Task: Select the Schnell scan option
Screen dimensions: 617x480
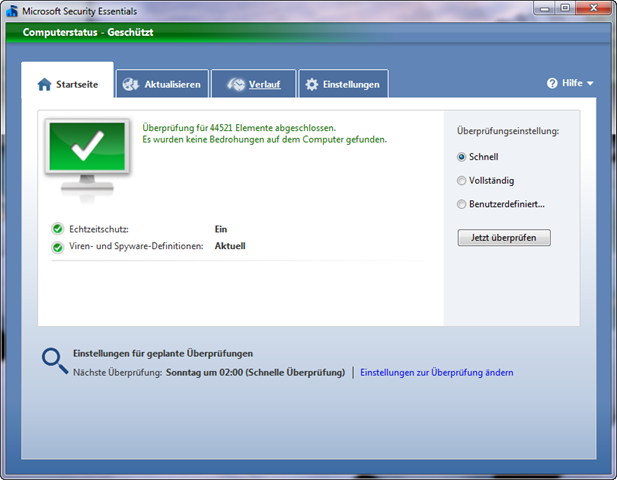Action: point(461,157)
